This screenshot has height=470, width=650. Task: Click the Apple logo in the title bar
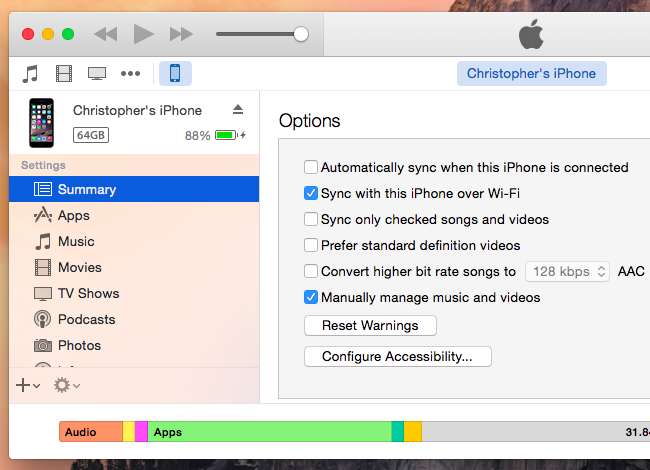tap(531, 34)
